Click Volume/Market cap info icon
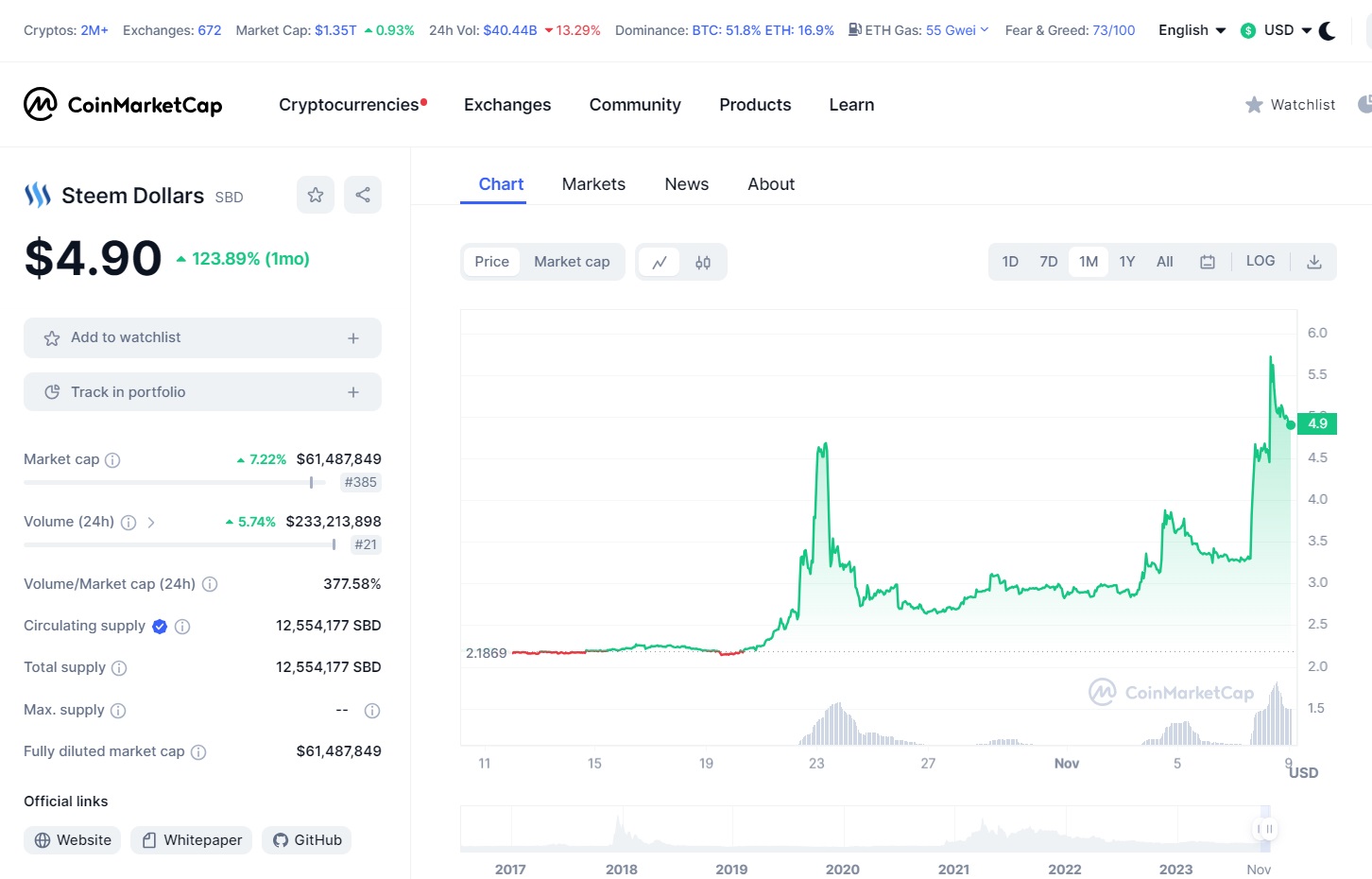 click(x=210, y=585)
